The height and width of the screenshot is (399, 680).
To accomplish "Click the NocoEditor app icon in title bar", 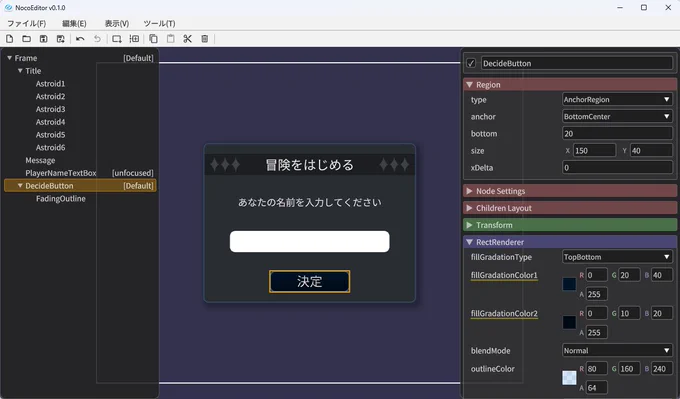I will pos(8,7).
